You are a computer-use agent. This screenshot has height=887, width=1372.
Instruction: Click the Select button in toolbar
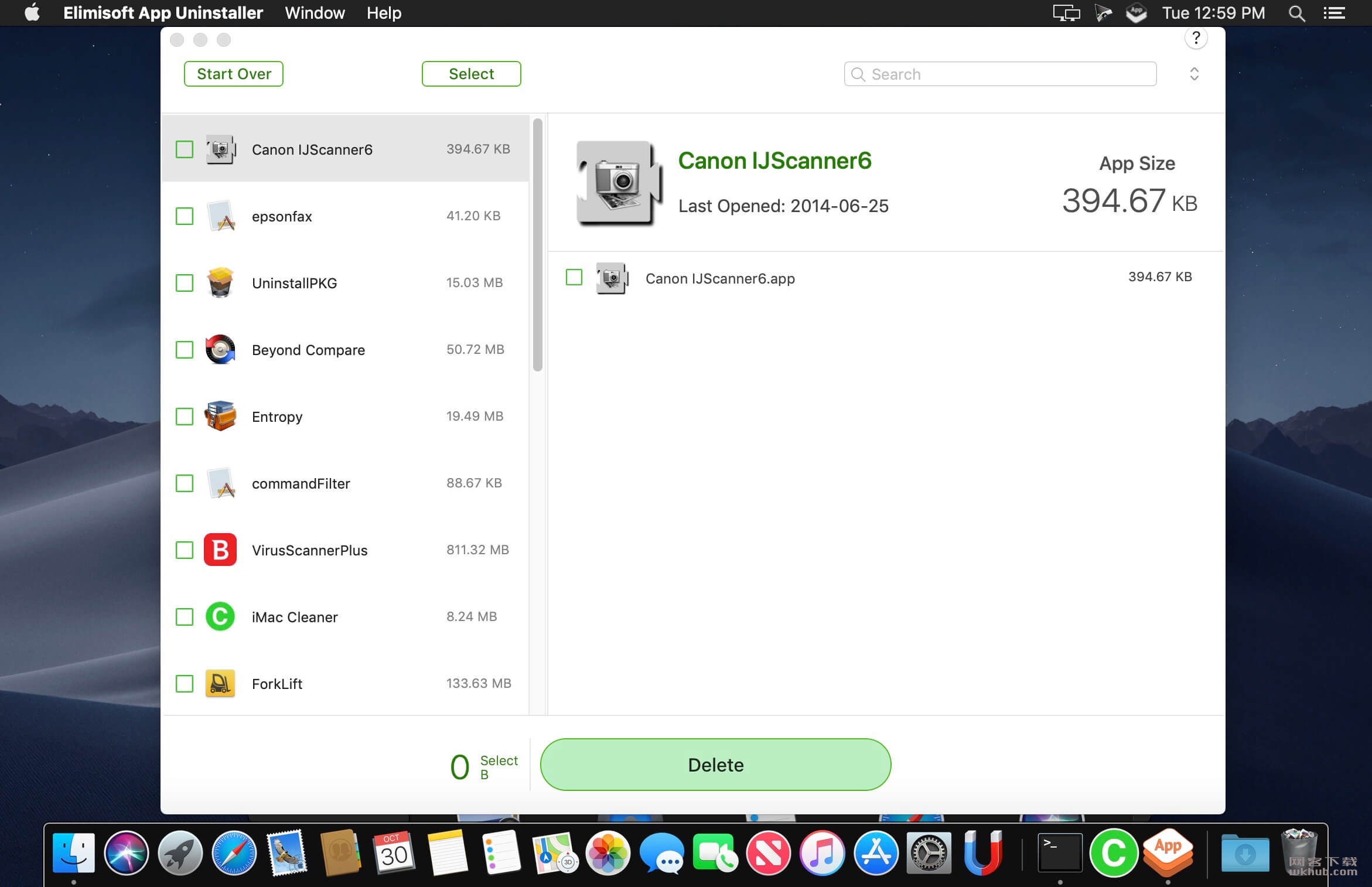click(471, 74)
